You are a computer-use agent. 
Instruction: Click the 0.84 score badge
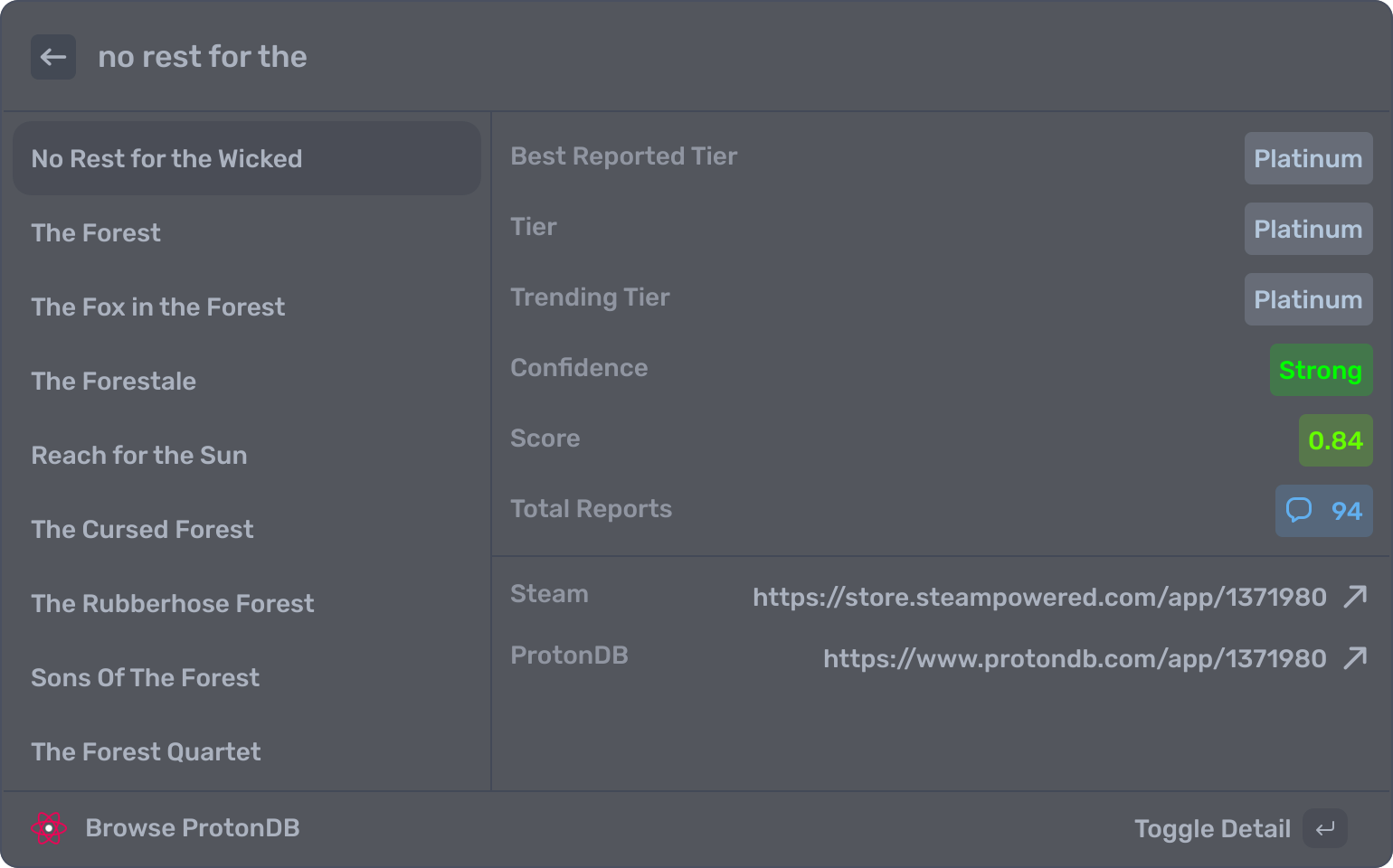1335,440
